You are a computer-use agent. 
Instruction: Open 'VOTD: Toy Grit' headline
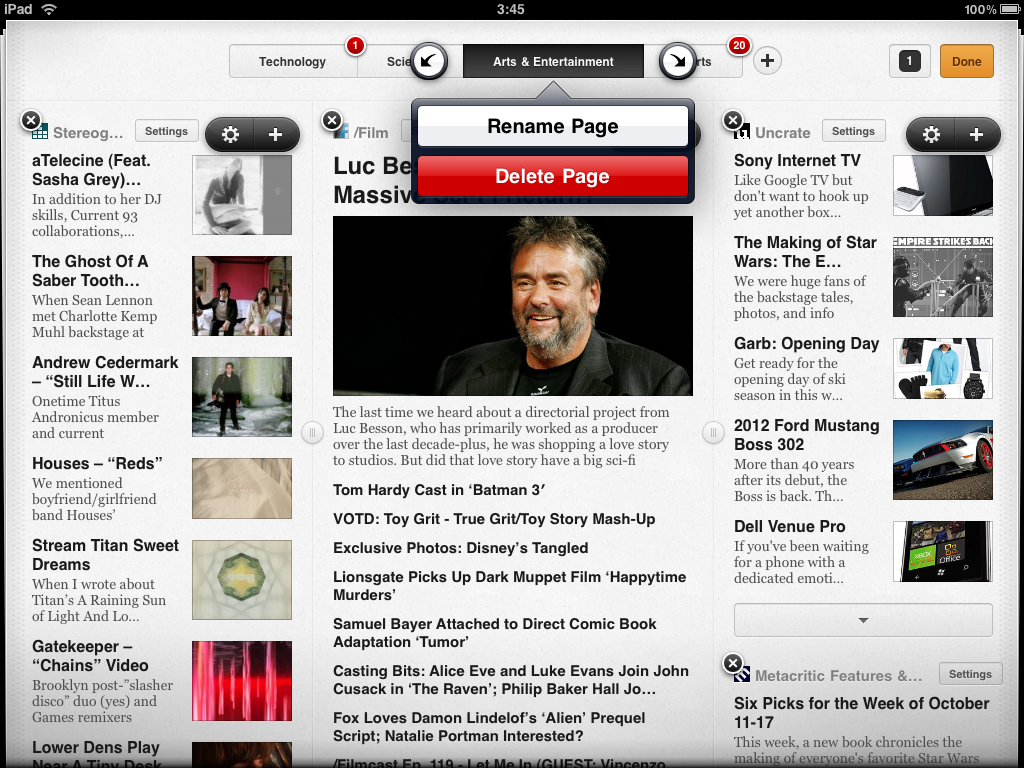click(x=494, y=519)
